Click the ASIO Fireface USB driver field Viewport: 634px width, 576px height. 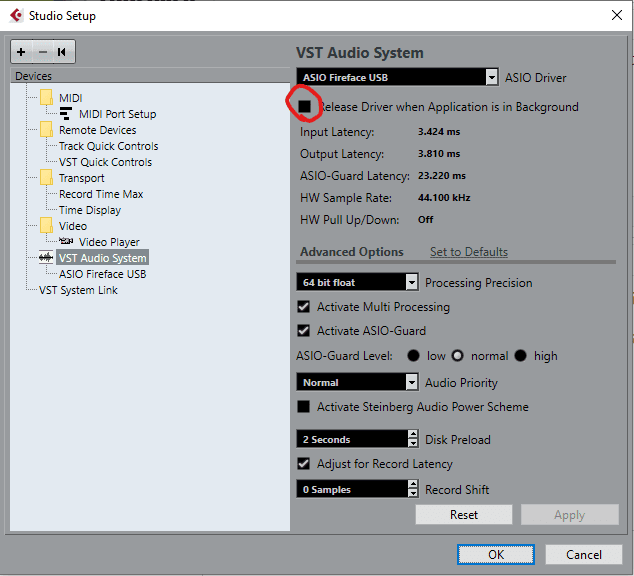(x=391, y=77)
